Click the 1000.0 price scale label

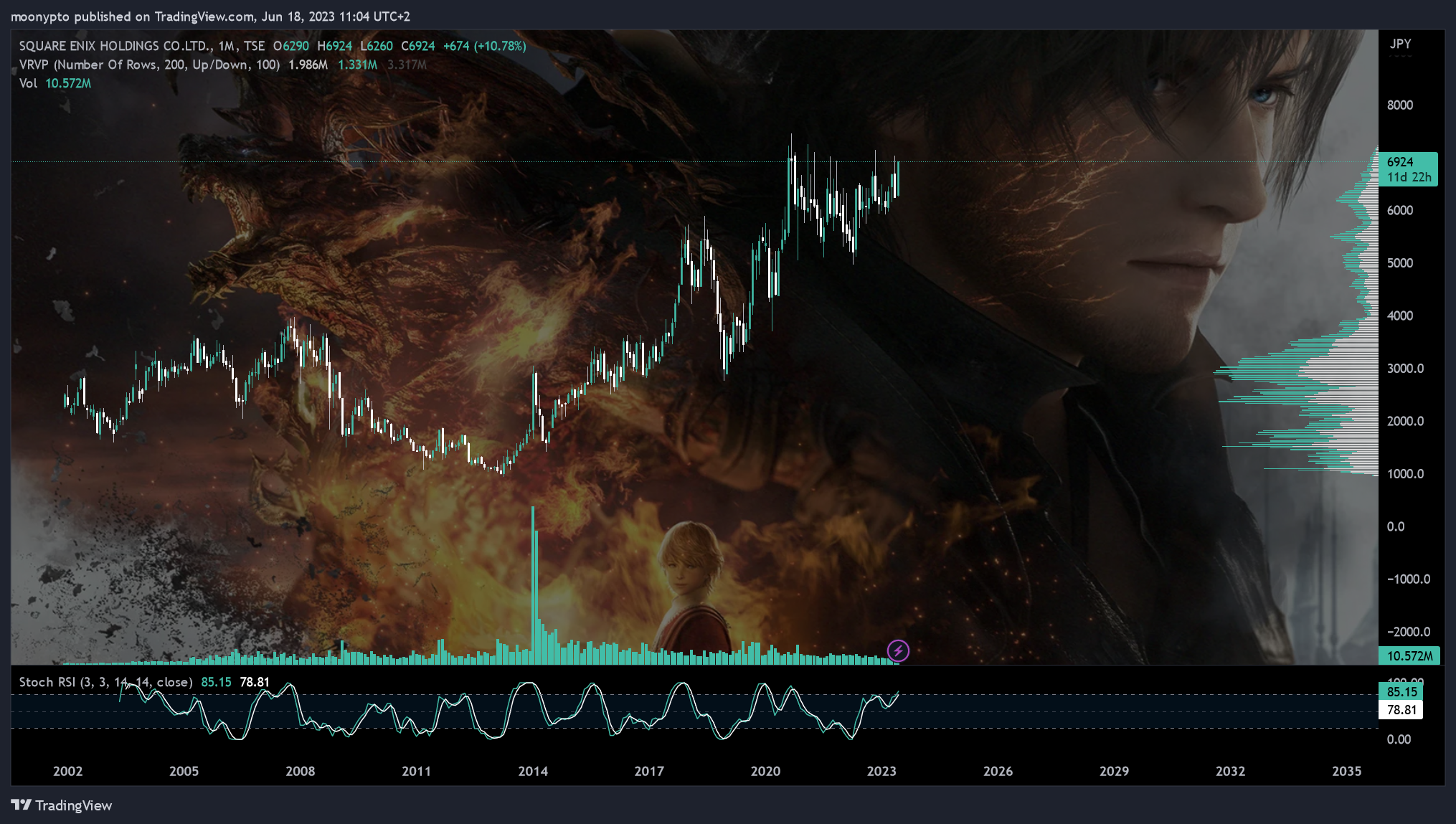tap(1405, 473)
